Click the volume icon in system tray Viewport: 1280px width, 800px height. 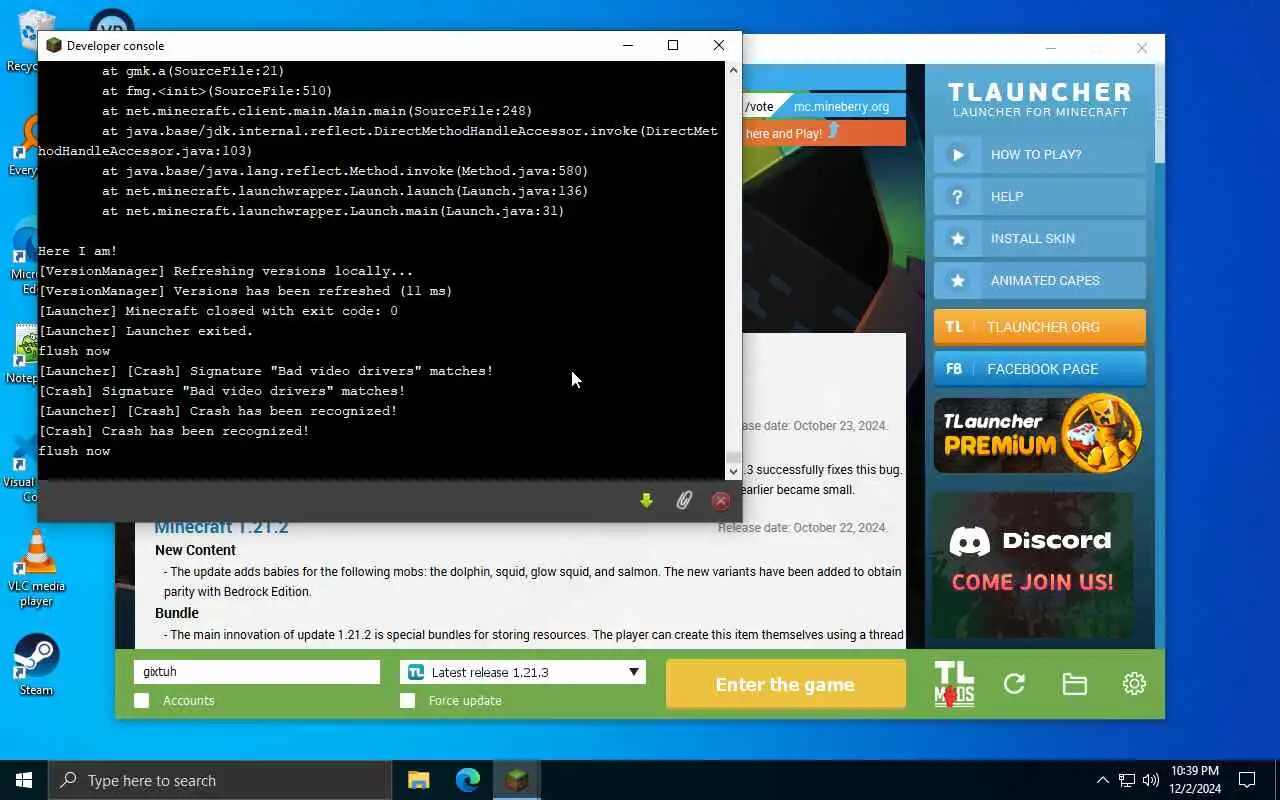coord(1151,780)
